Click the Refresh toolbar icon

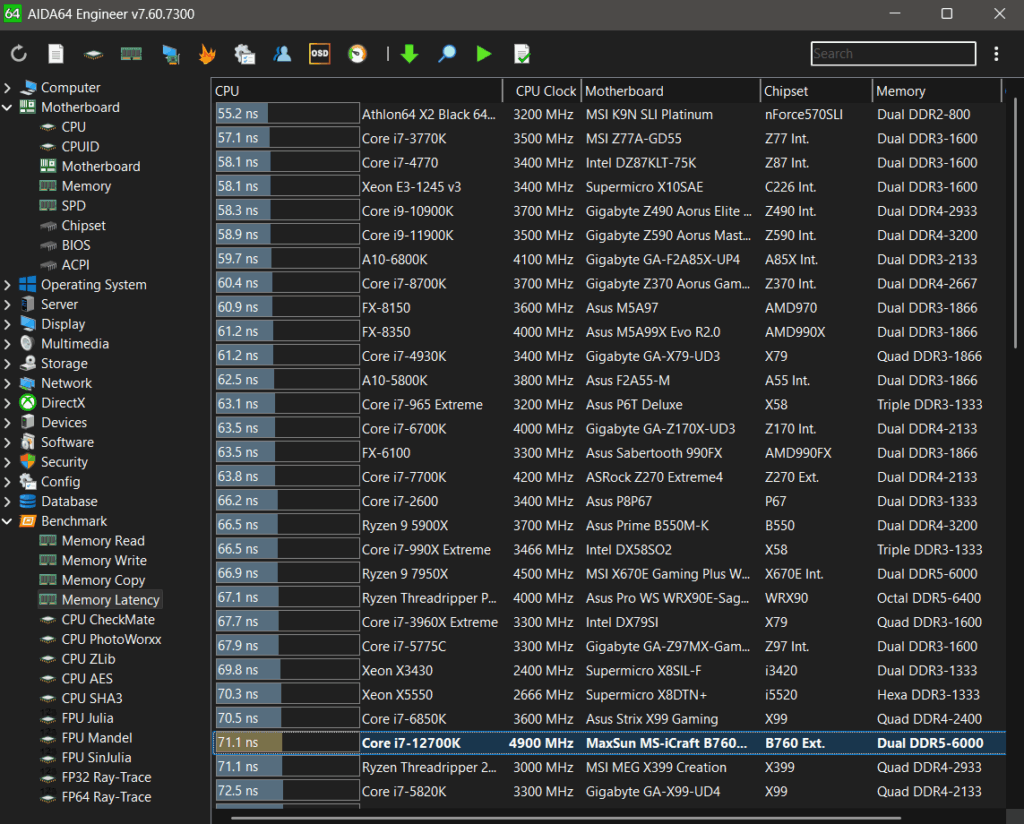point(19,54)
